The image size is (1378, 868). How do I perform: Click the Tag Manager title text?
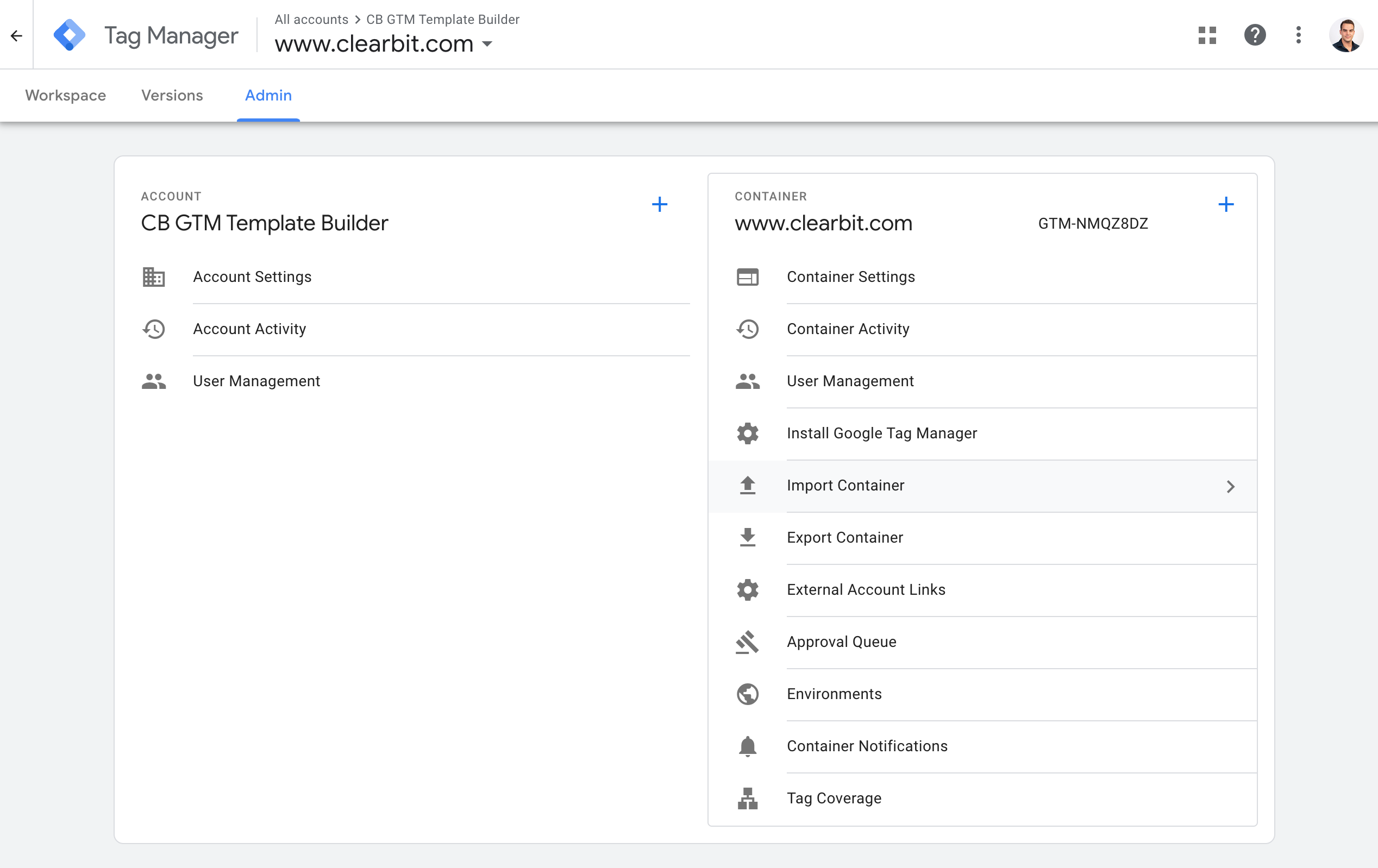[x=171, y=35]
